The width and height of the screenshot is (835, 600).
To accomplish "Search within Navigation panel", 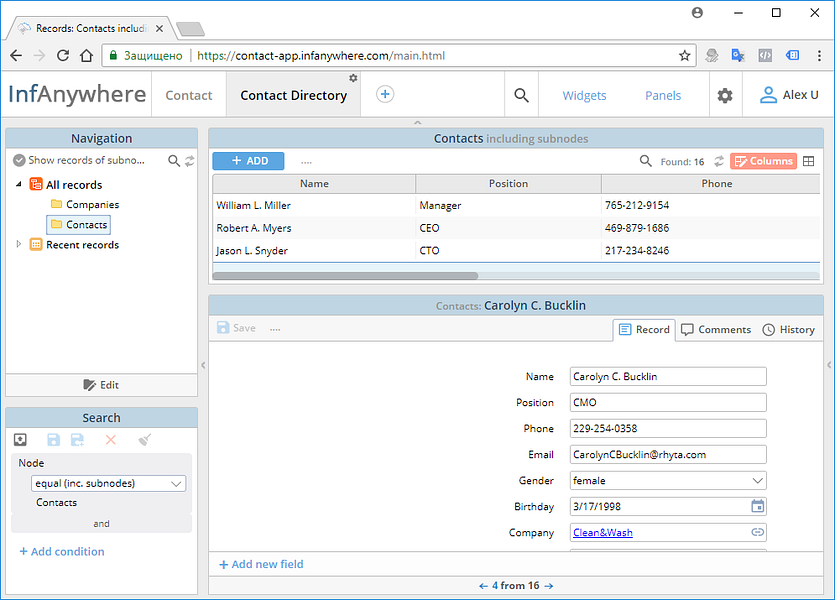I will point(174,160).
